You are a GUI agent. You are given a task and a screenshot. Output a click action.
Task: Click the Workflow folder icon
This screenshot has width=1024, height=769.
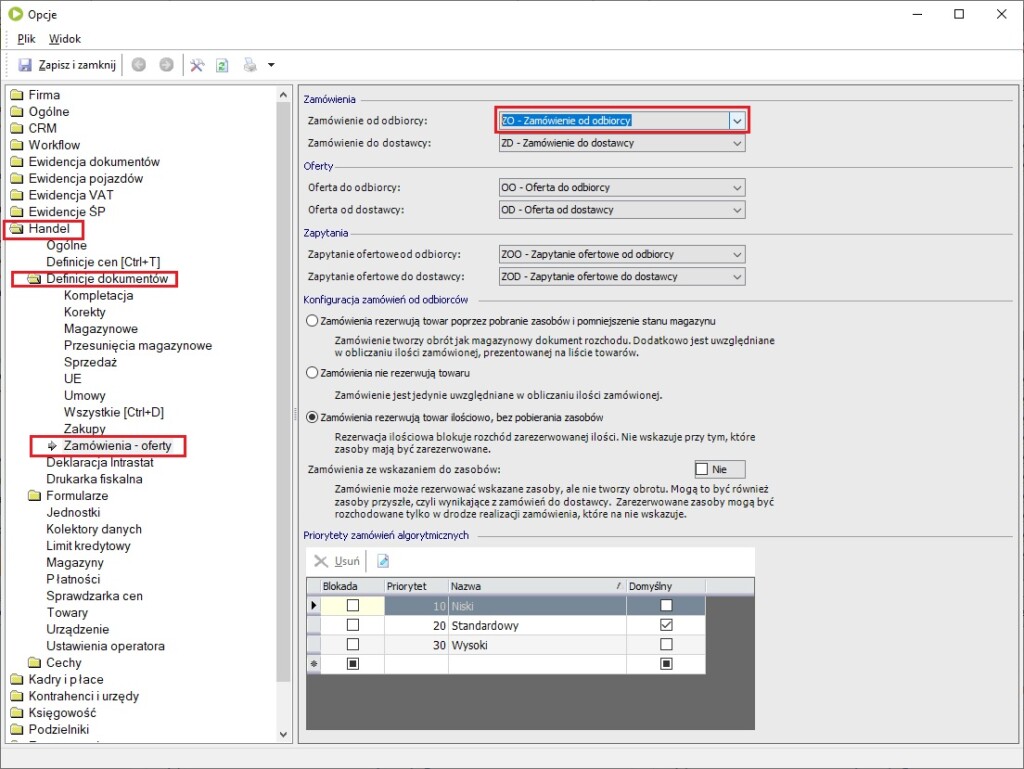[17, 145]
